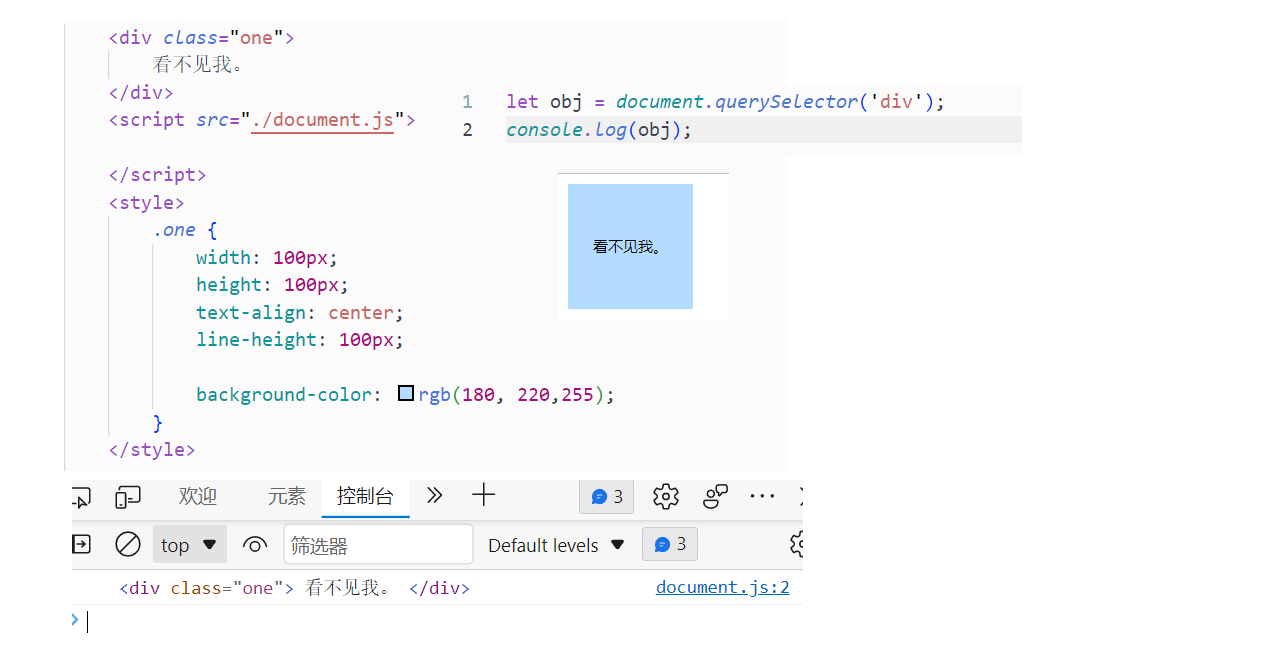Screen dimensions: 1286x649
Task: Click the querySelector code line
Action: (x=725, y=102)
